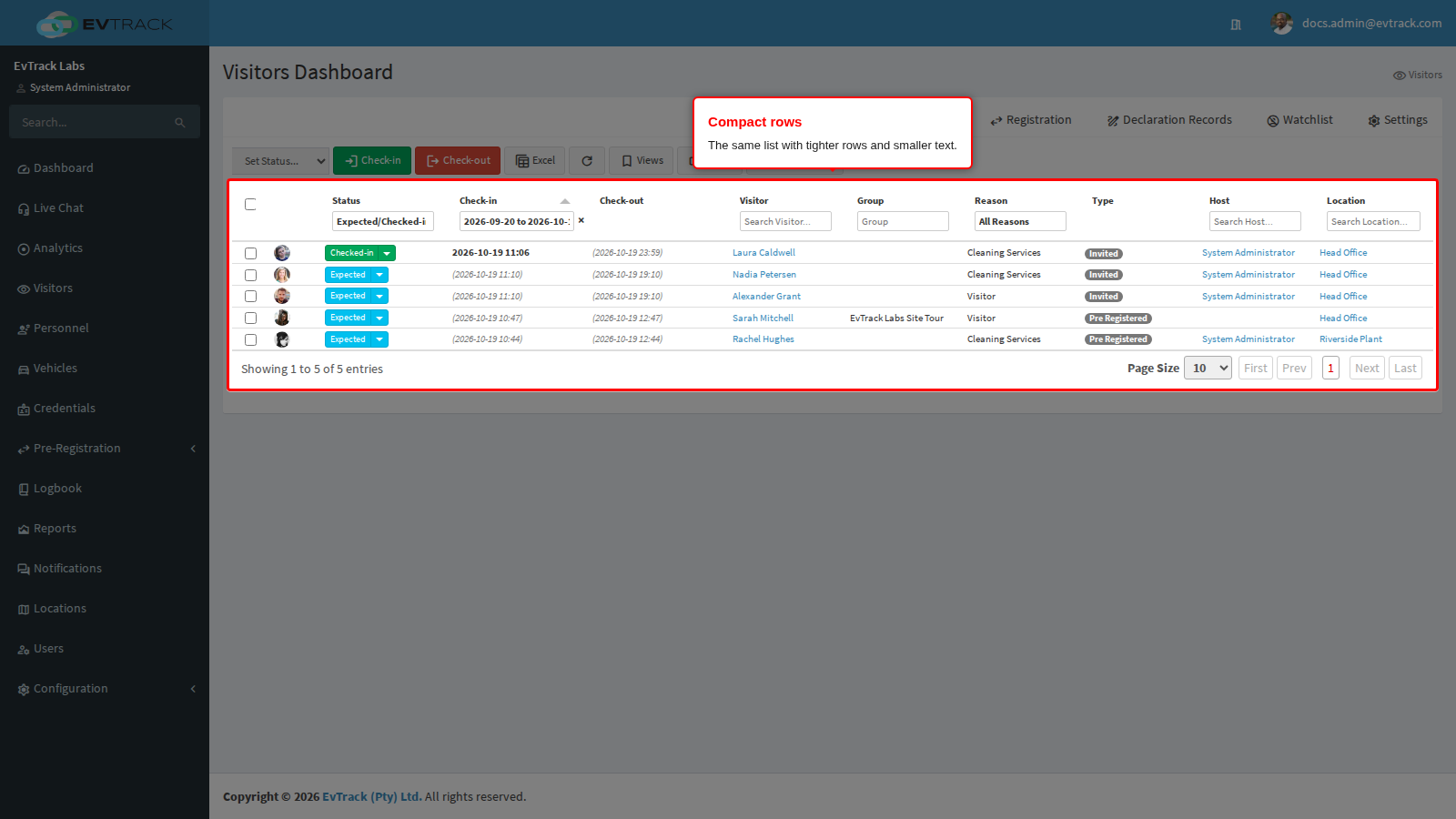Click the Search Location filter field
The width and height of the screenshot is (1456, 819).
[x=1373, y=221]
